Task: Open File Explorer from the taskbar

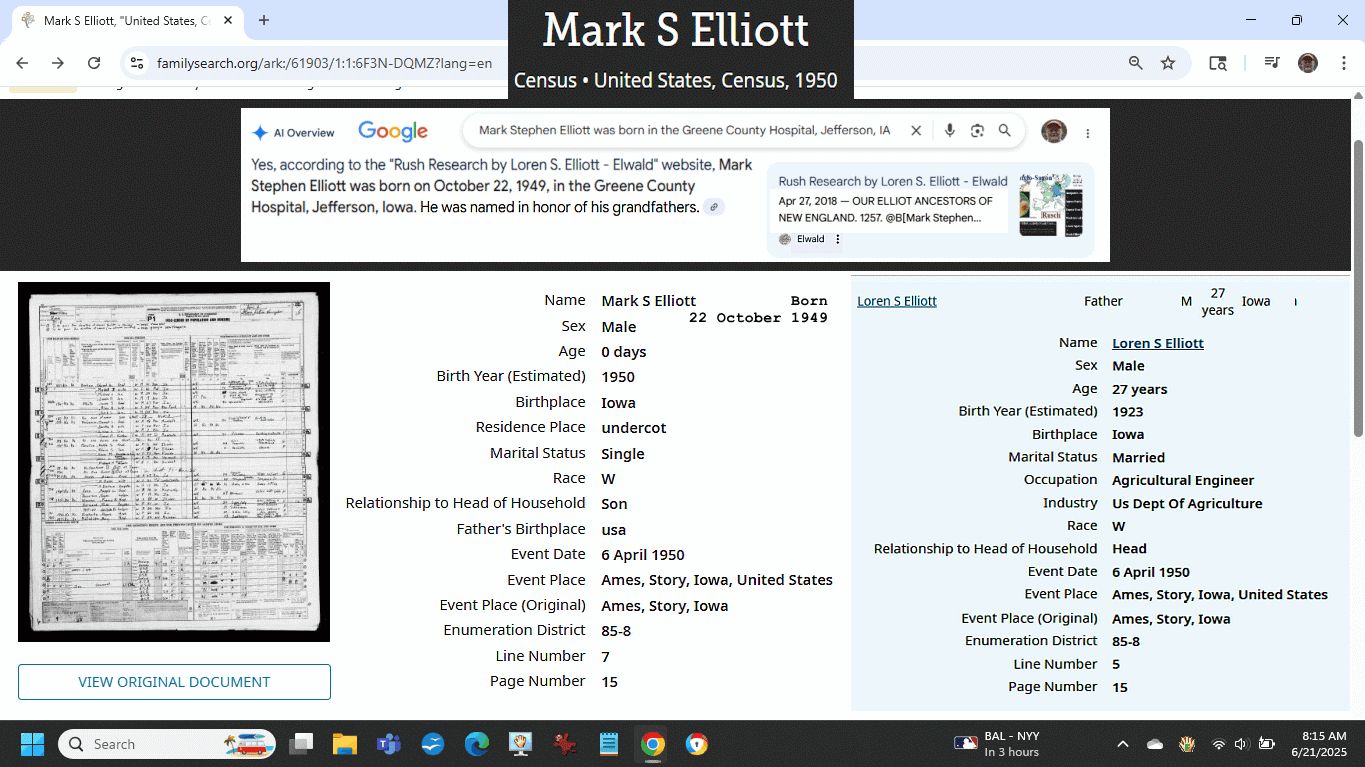Action: 344,744
